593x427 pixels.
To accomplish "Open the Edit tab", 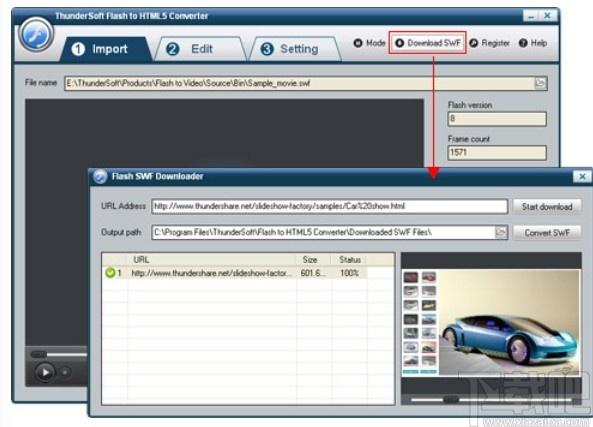I will pyautogui.click(x=200, y=49).
